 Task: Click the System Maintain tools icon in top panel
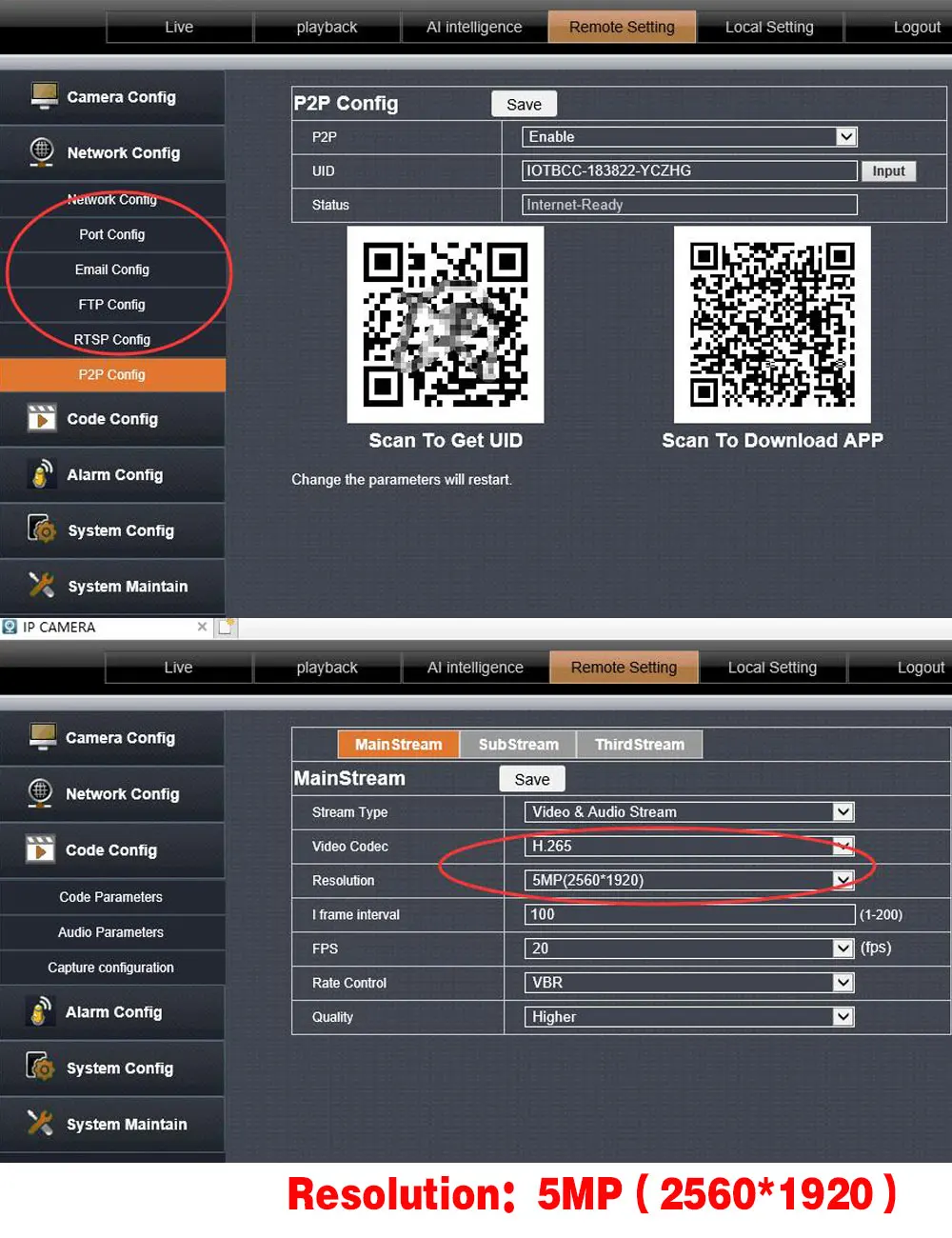click(x=42, y=585)
